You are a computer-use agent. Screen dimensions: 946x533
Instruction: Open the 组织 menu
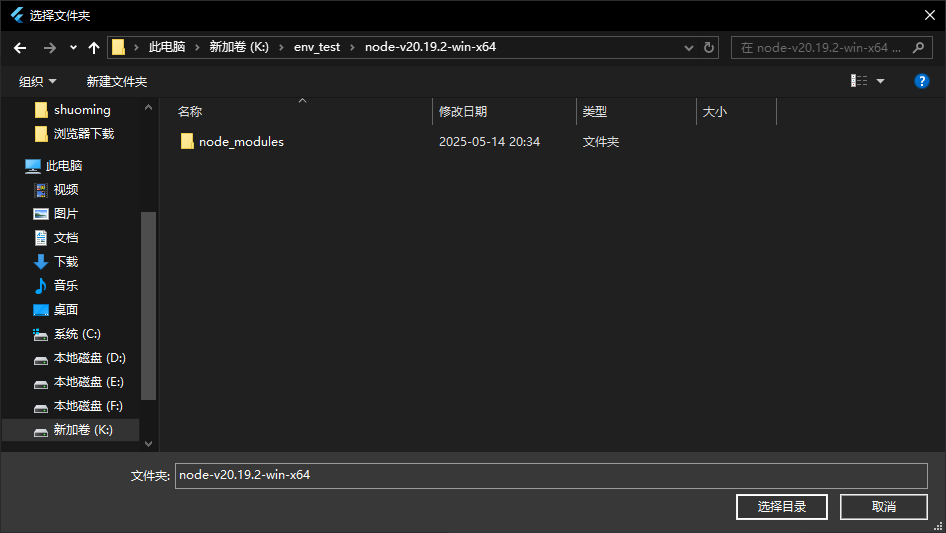(x=37, y=81)
